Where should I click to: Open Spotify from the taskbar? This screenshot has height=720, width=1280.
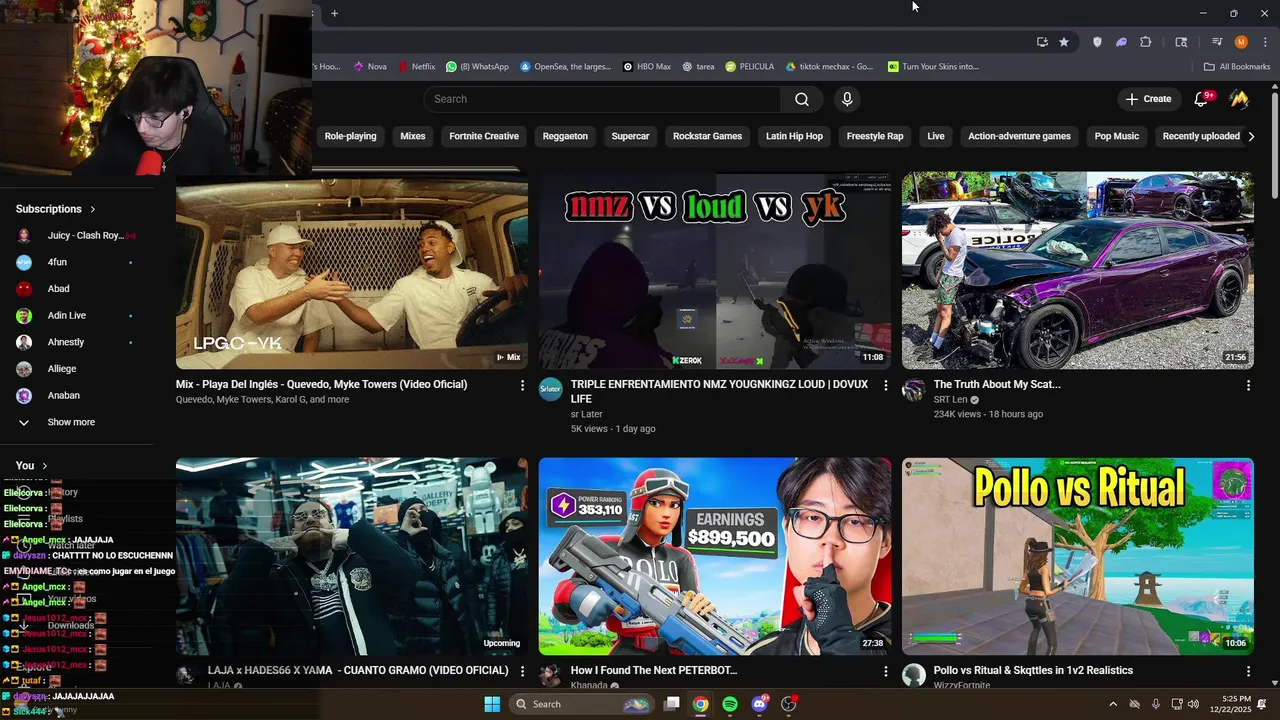(730, 704)
